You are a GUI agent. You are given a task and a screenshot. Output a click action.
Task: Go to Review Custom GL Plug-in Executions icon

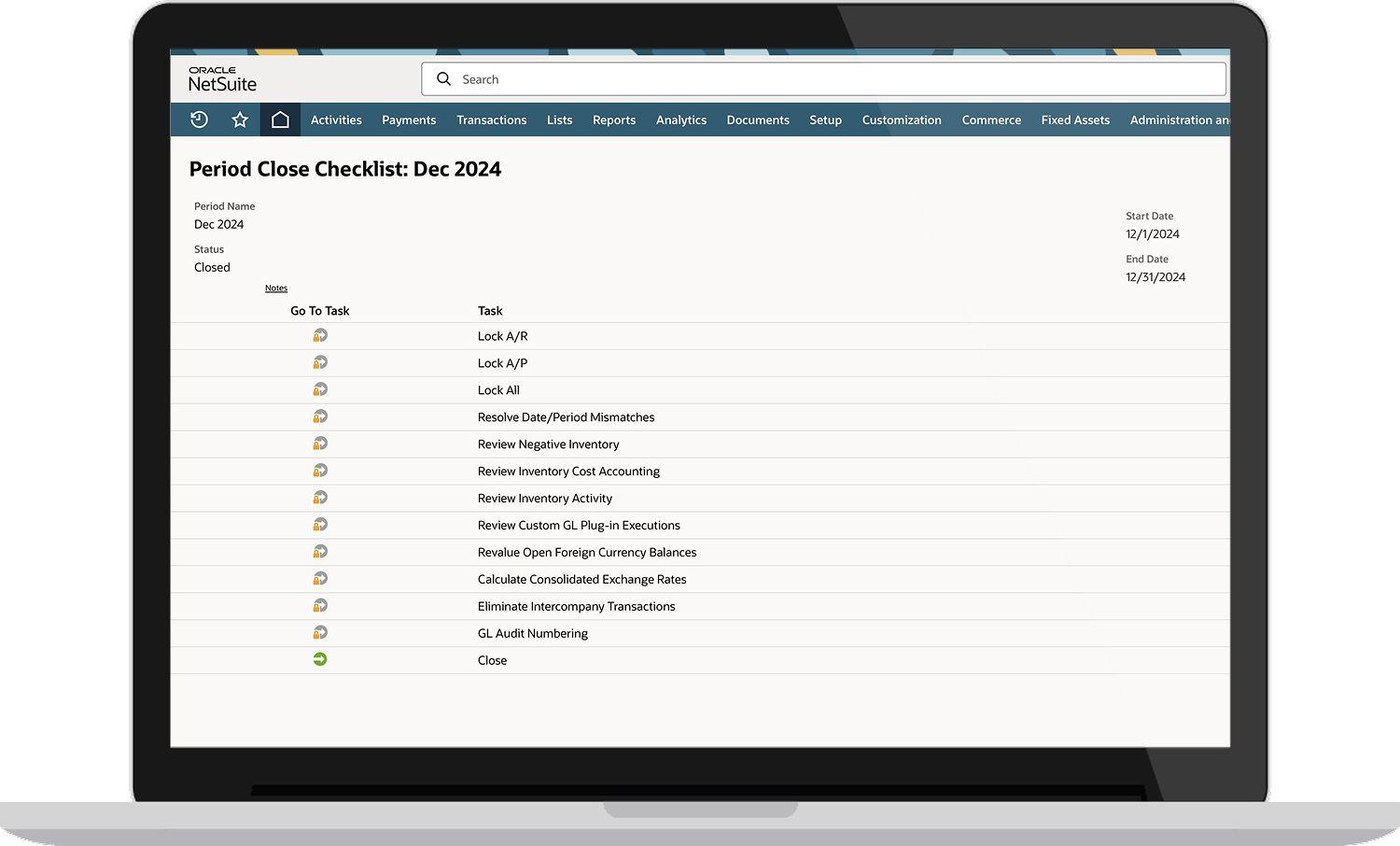coord(320,525)
